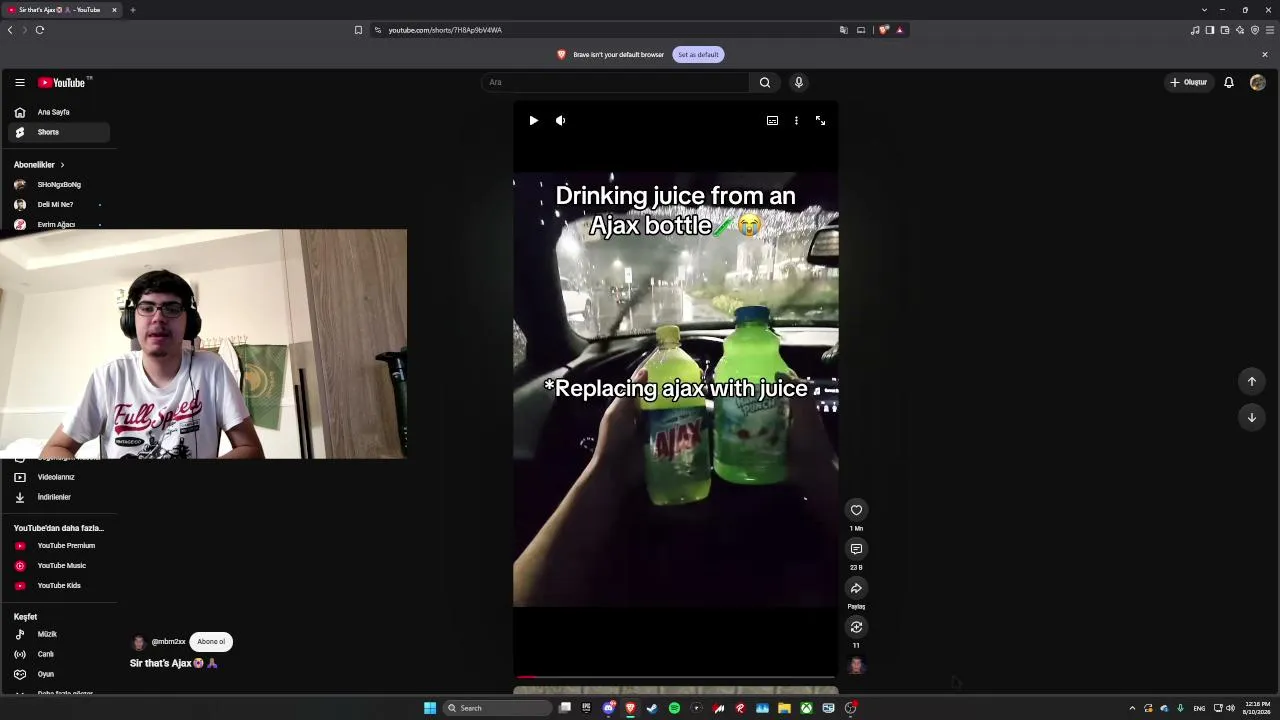Viewport: 1280px width, 720px height.
Task: Go to the next Short
Action: (x=1251, y=417)
